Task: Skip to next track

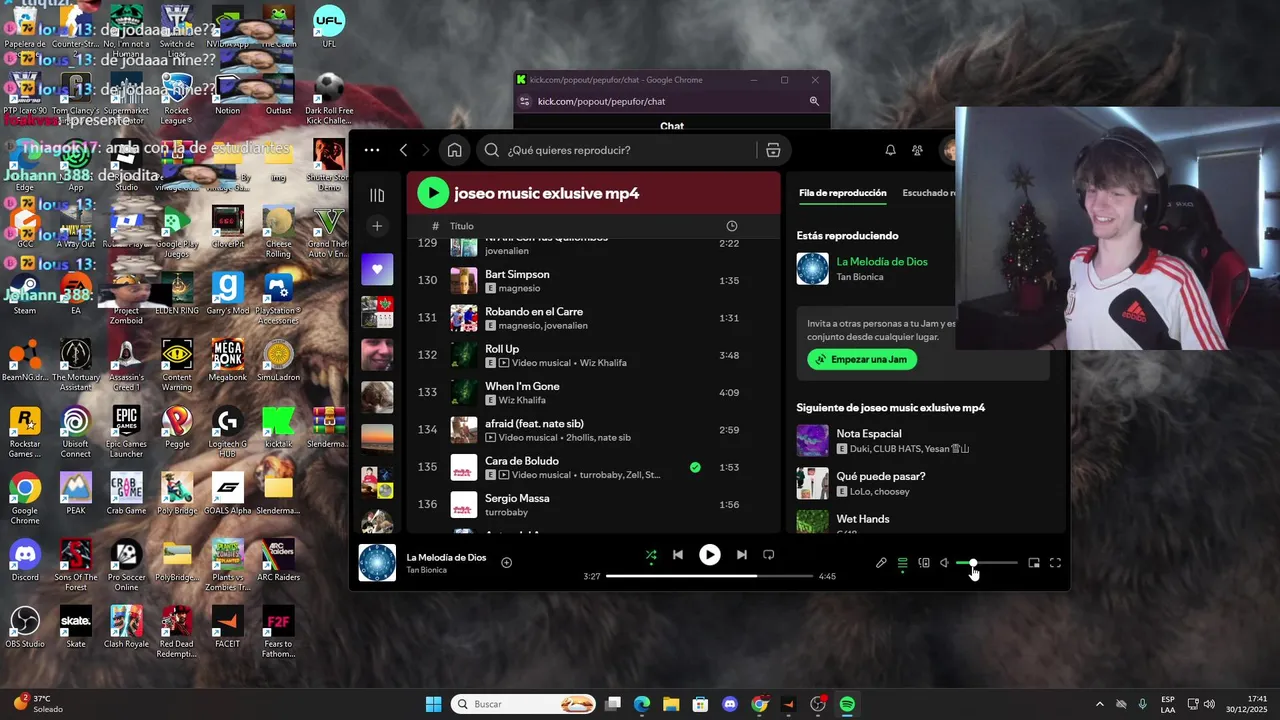Action: (741, 555)
